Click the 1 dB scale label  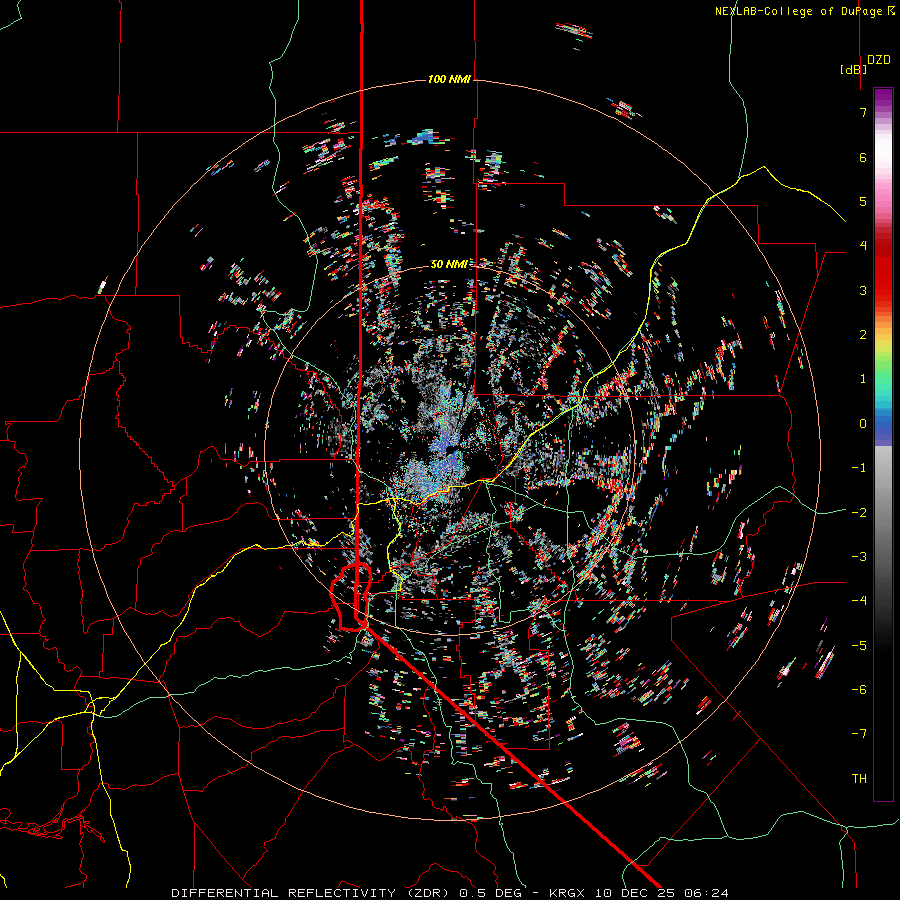click(x=863, y=379)
